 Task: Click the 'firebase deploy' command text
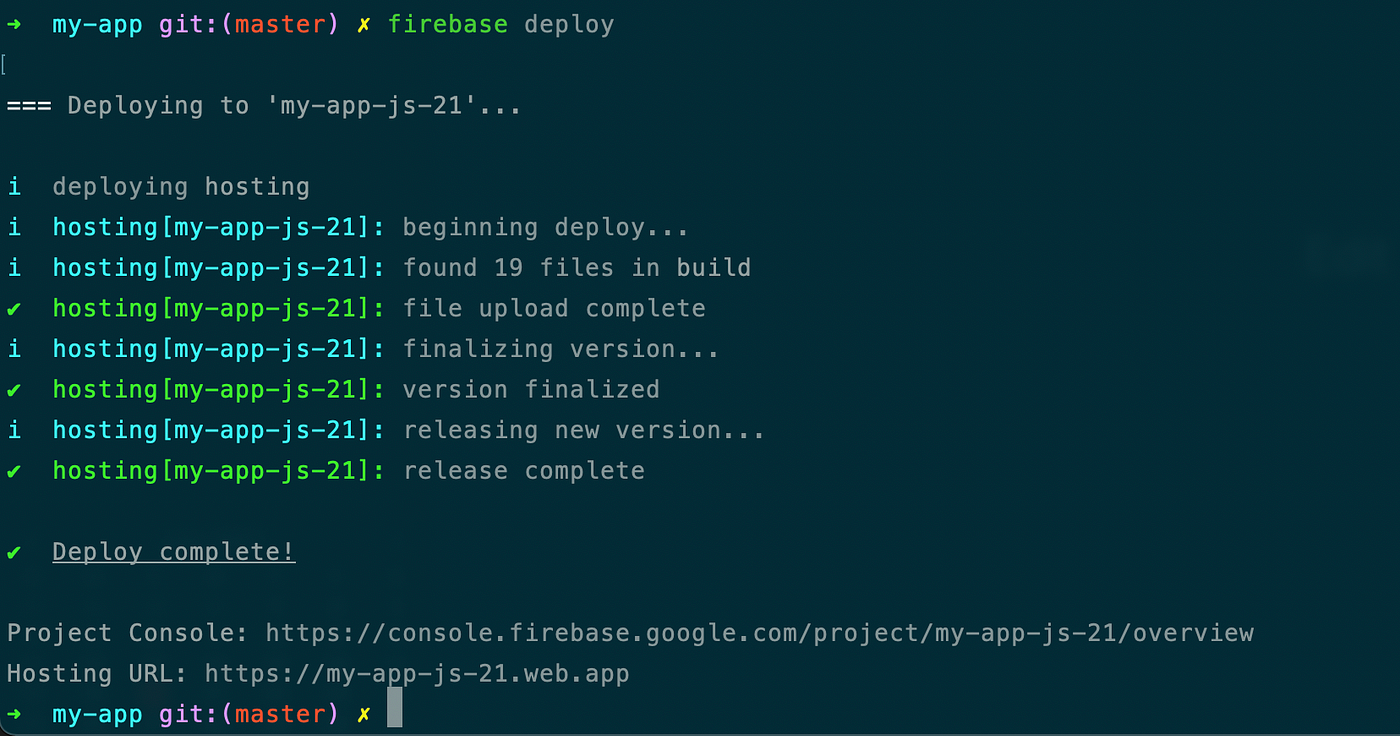coord(503,24)
